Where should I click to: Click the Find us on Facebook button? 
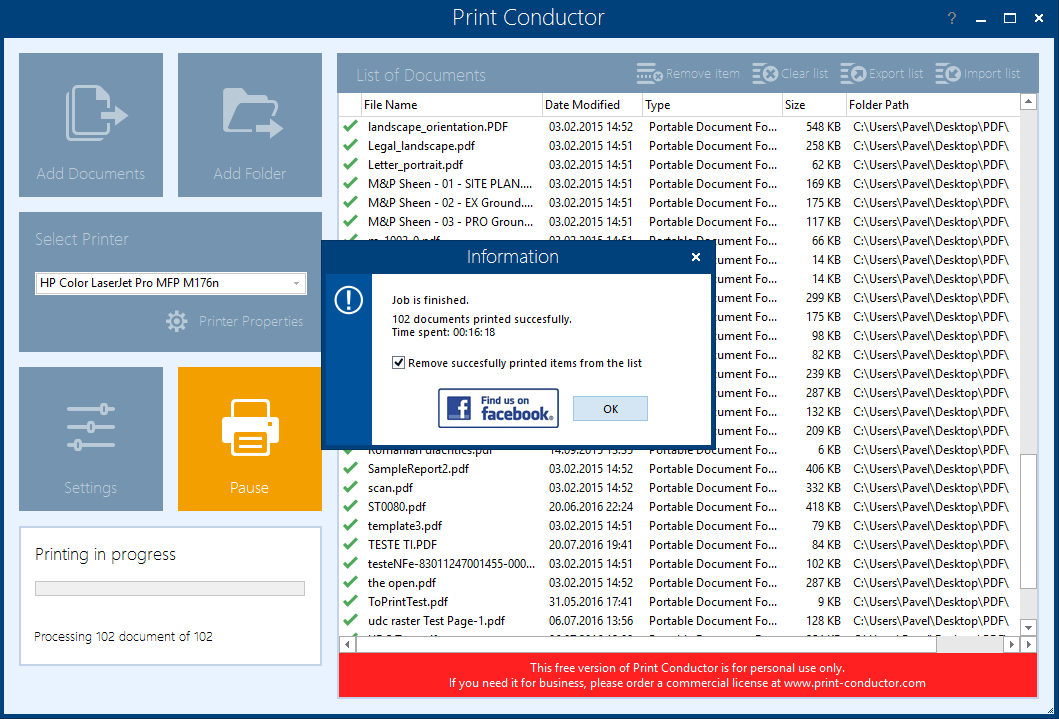[498, 408]
